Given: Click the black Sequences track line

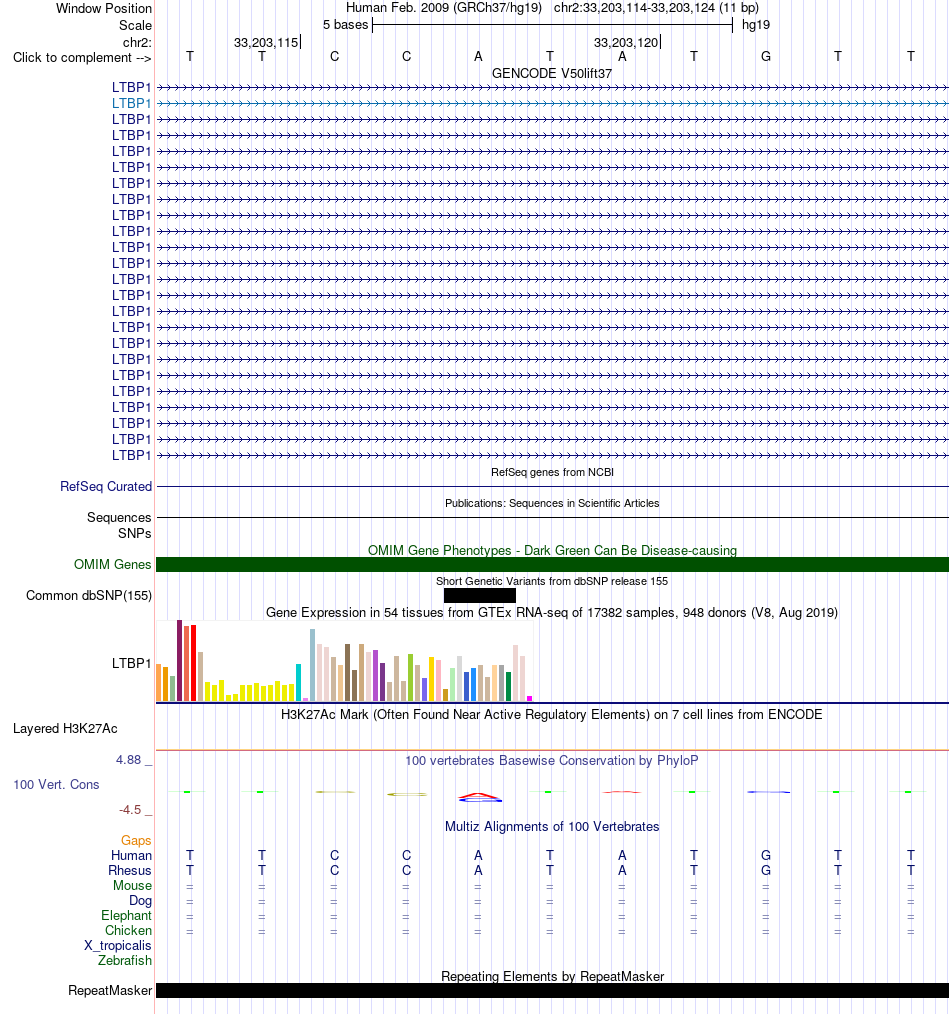Looking at the screenshot, I should [x=552, y=517].
